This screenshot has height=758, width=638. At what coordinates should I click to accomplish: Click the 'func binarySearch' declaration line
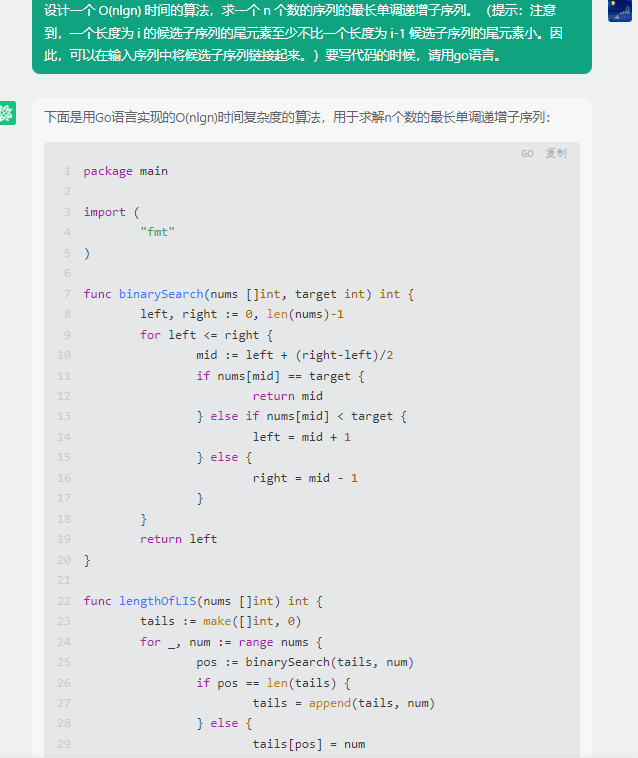pyautogui.click(x=248, y=294)
